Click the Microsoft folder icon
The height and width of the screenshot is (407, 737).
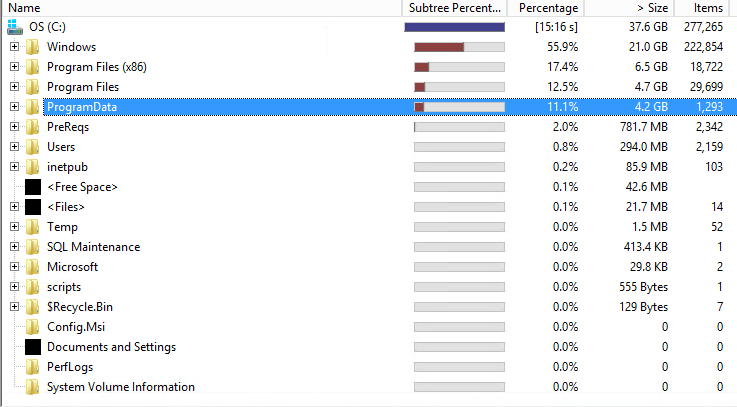click(x=33, y=266)
